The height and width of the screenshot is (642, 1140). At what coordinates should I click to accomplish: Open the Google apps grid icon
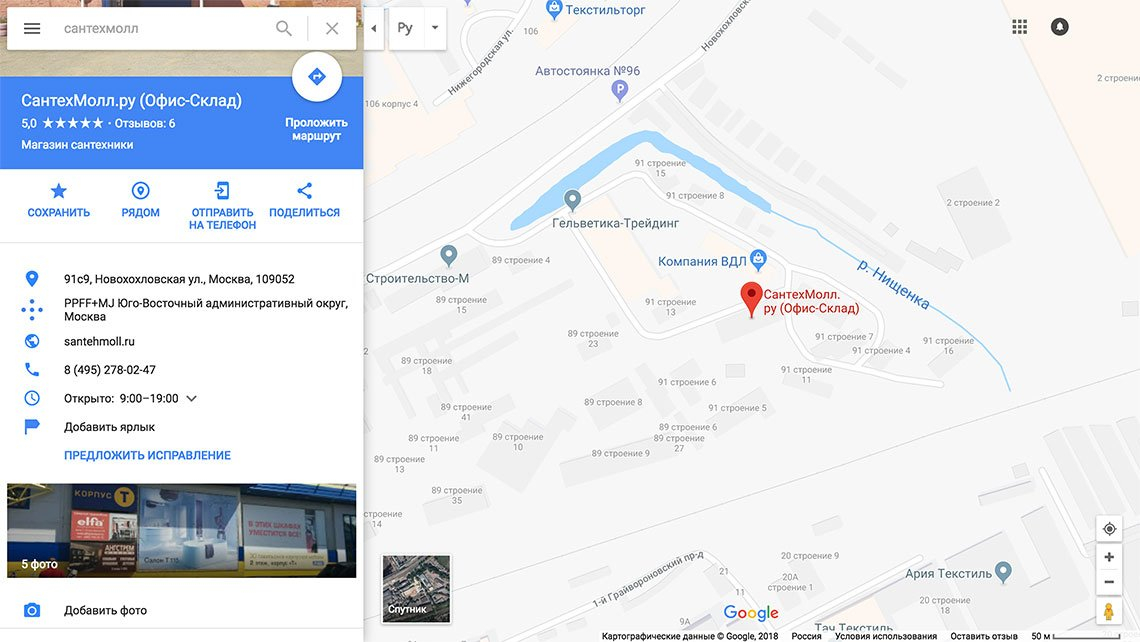(1019, 27)
